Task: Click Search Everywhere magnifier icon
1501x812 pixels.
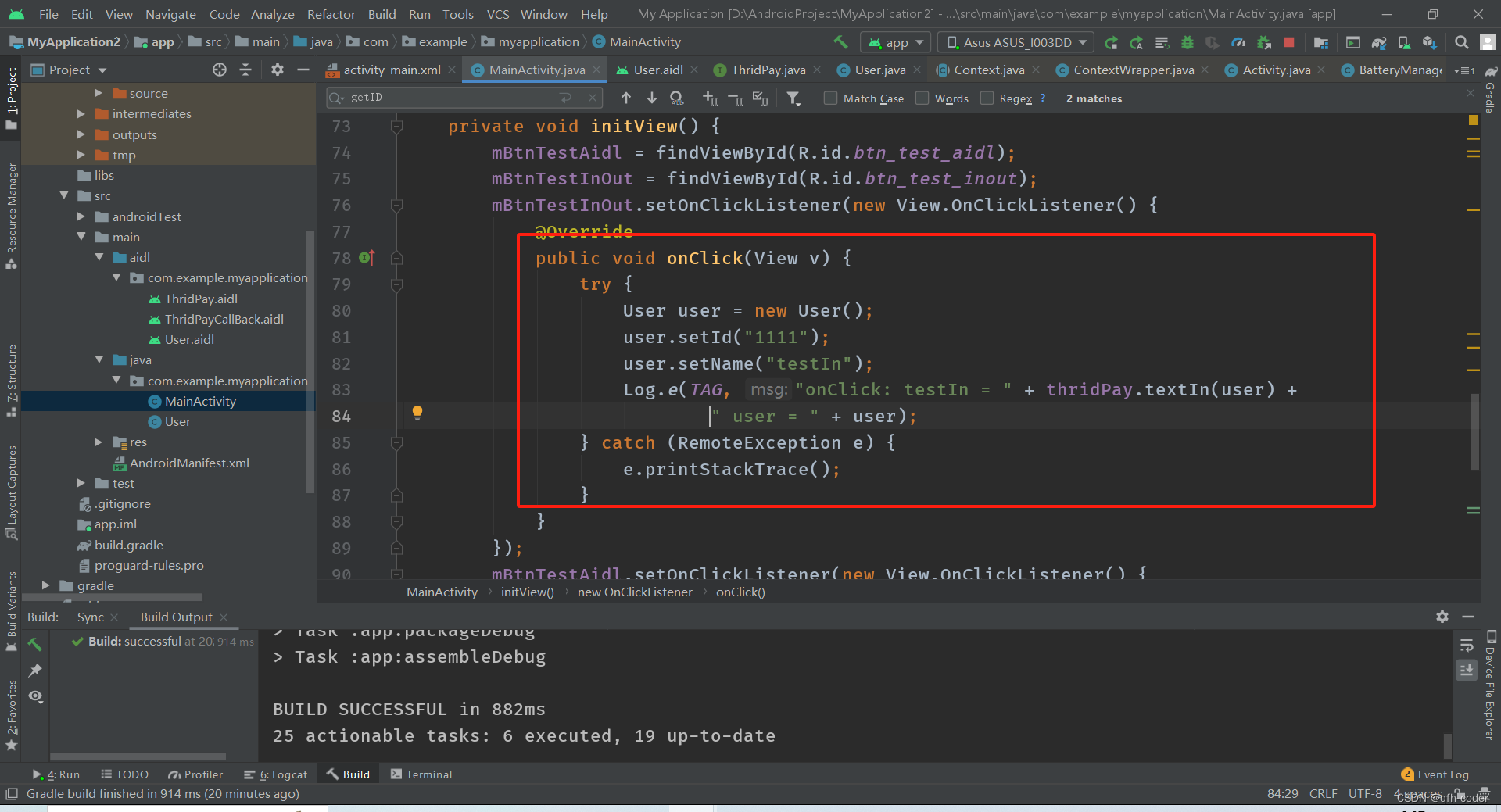Action: [x=1461, y=42]
